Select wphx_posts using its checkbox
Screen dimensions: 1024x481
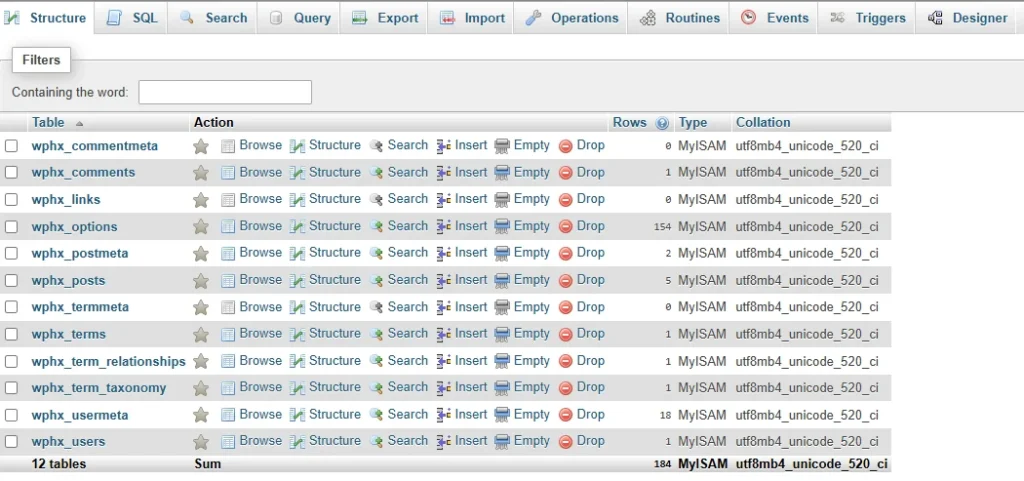pos(11,280)
